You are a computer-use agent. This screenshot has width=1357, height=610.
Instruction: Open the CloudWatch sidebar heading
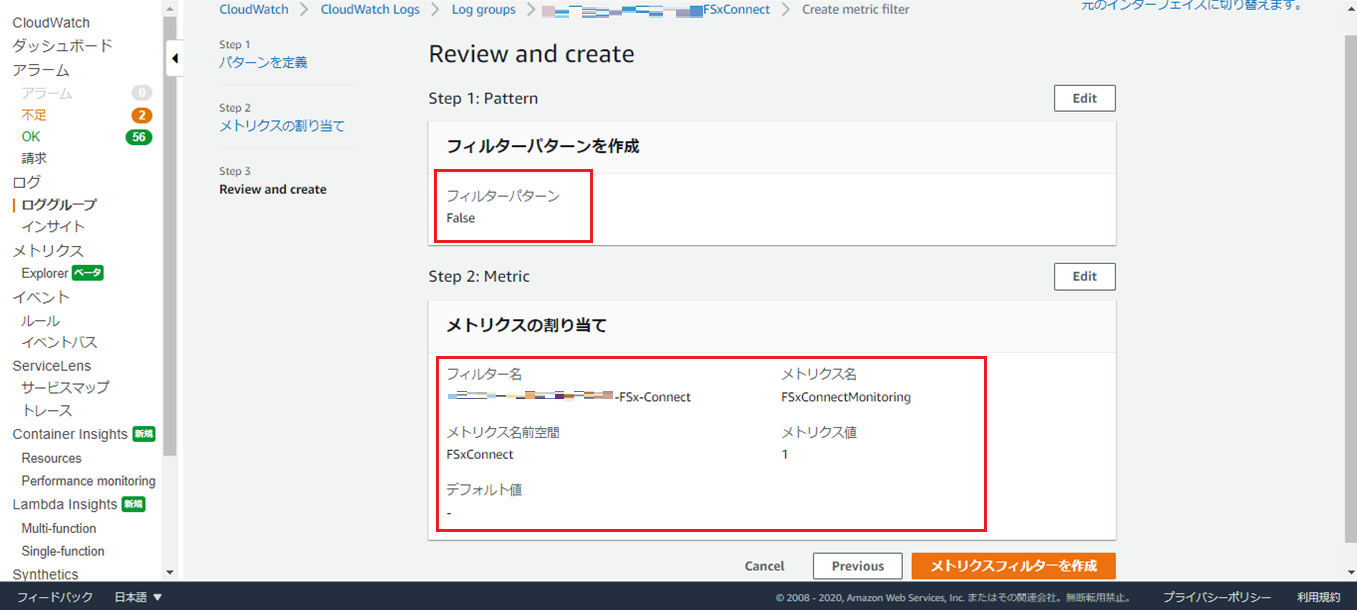51,22
